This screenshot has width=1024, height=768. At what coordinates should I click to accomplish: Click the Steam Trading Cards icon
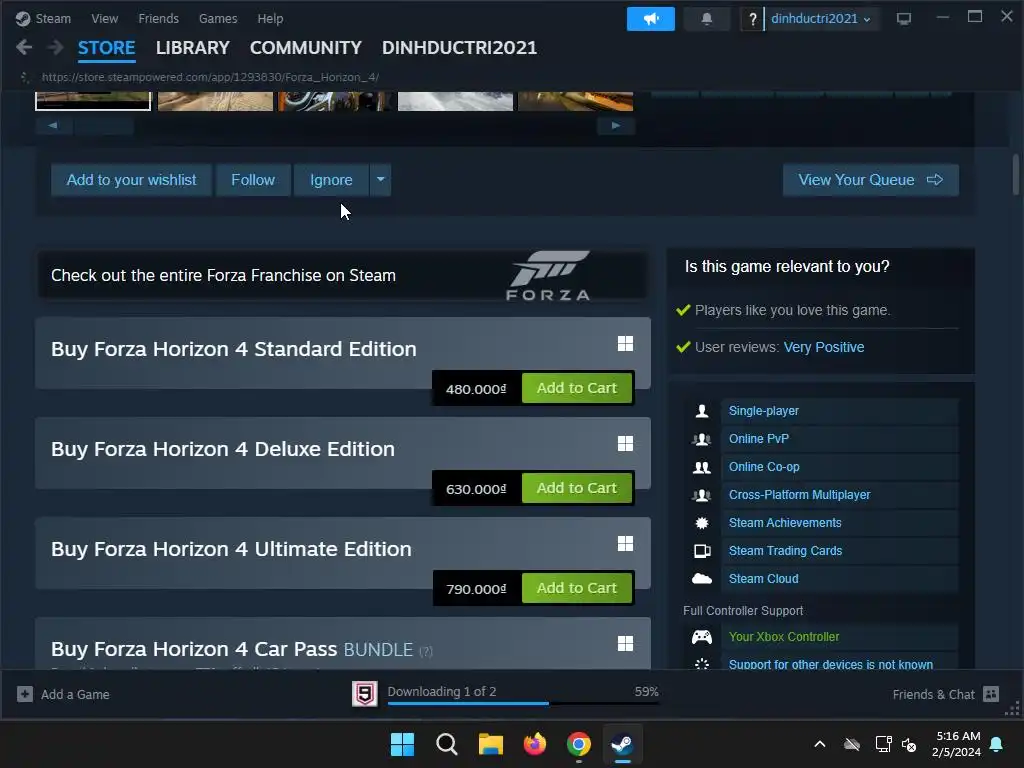[x=702, y=551]
